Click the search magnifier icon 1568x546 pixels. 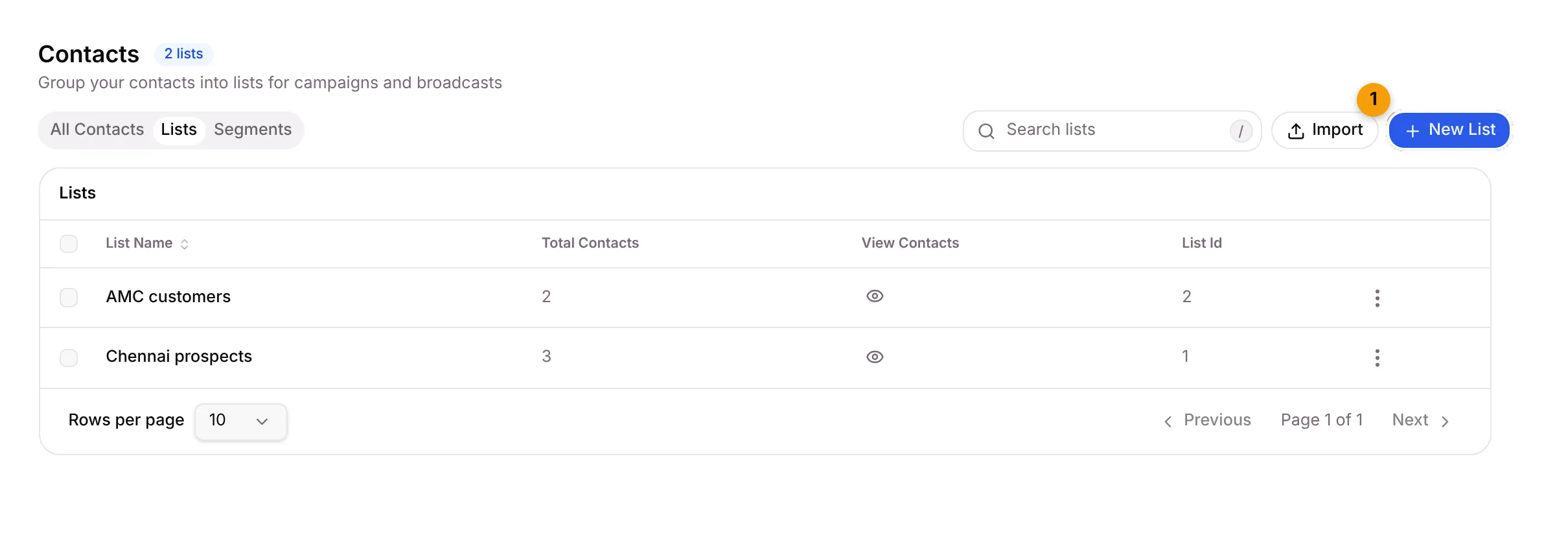(986, 131)
